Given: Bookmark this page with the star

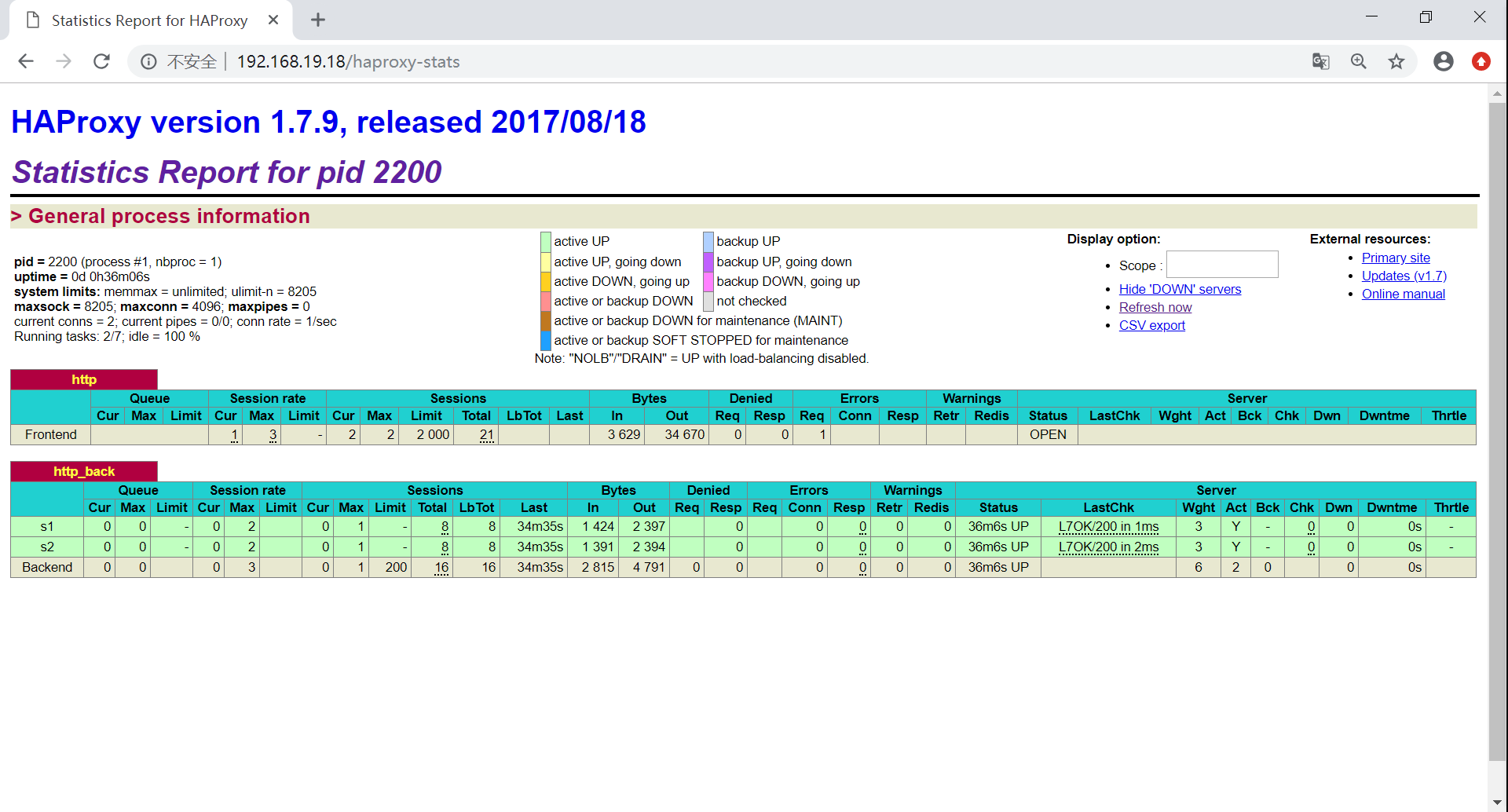Looking at the screenshot, I should coord(1396,61).
